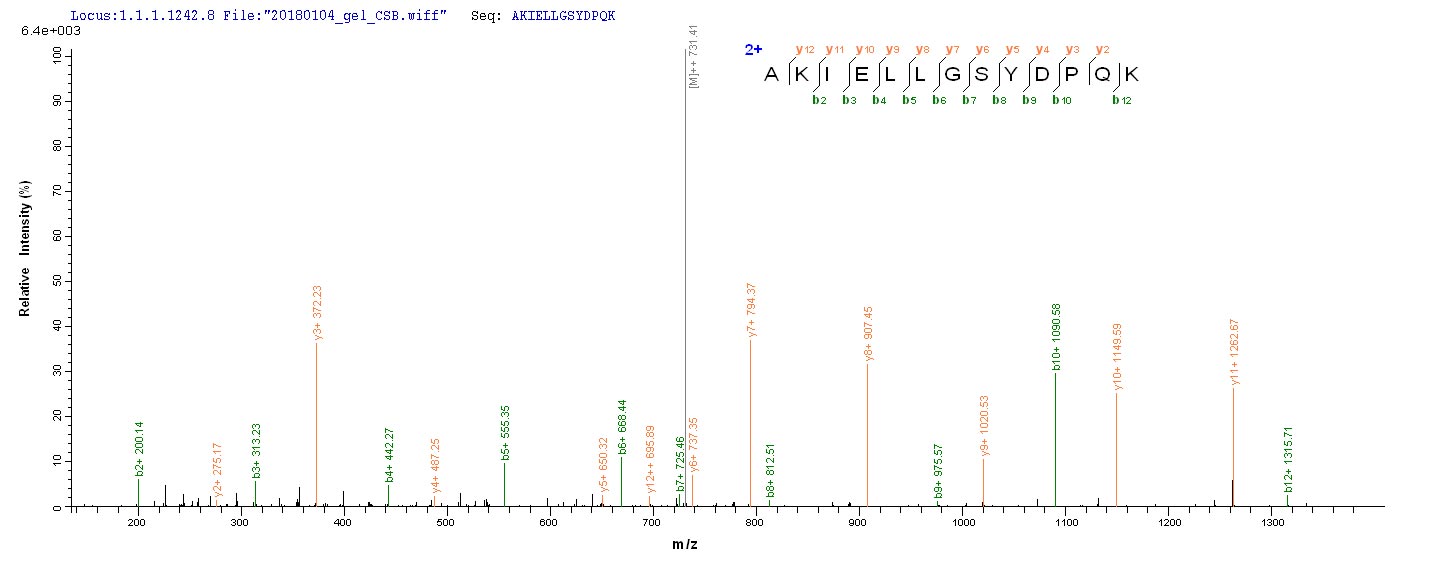Click the y7+ 794.37 peak label
This screenshot has width=1436, height=566.
tap(752, 309)
